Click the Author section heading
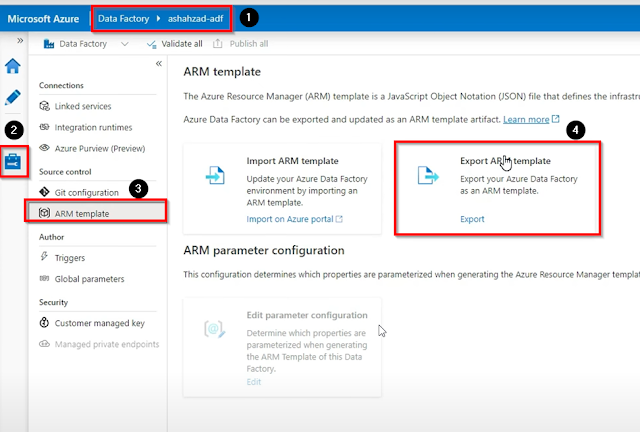This screenshot has height=432, width=640. (x=51, y=237)
